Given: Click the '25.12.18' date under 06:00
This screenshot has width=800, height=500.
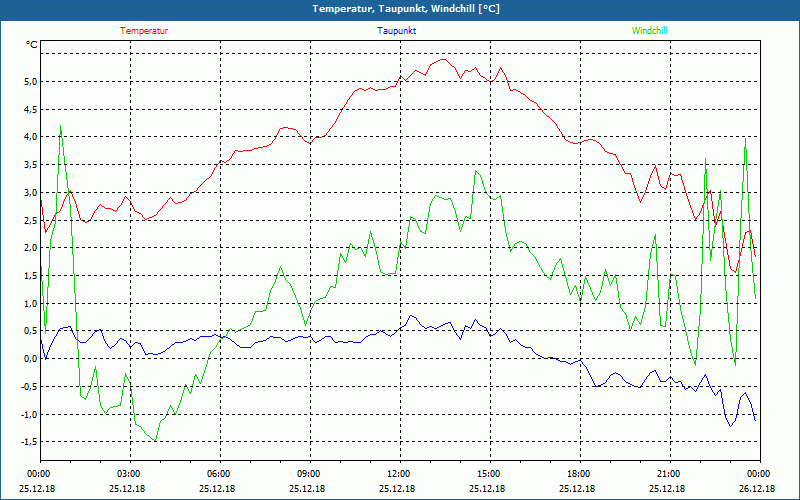Looking at the screenshot, I should pos(217,489).
